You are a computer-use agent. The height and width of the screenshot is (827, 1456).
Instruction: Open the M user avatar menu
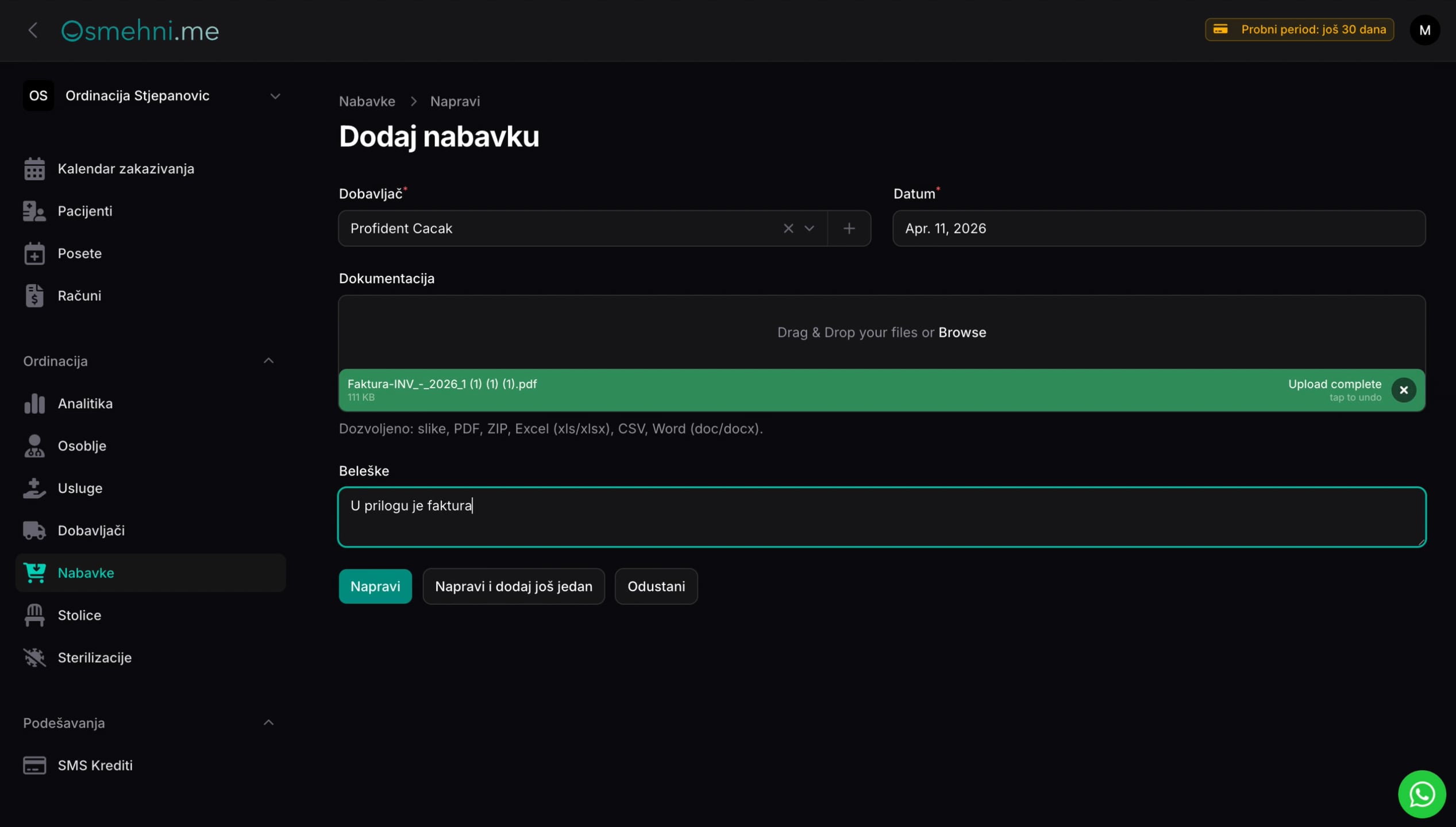pyautogui.click(x=1424, y=30)
